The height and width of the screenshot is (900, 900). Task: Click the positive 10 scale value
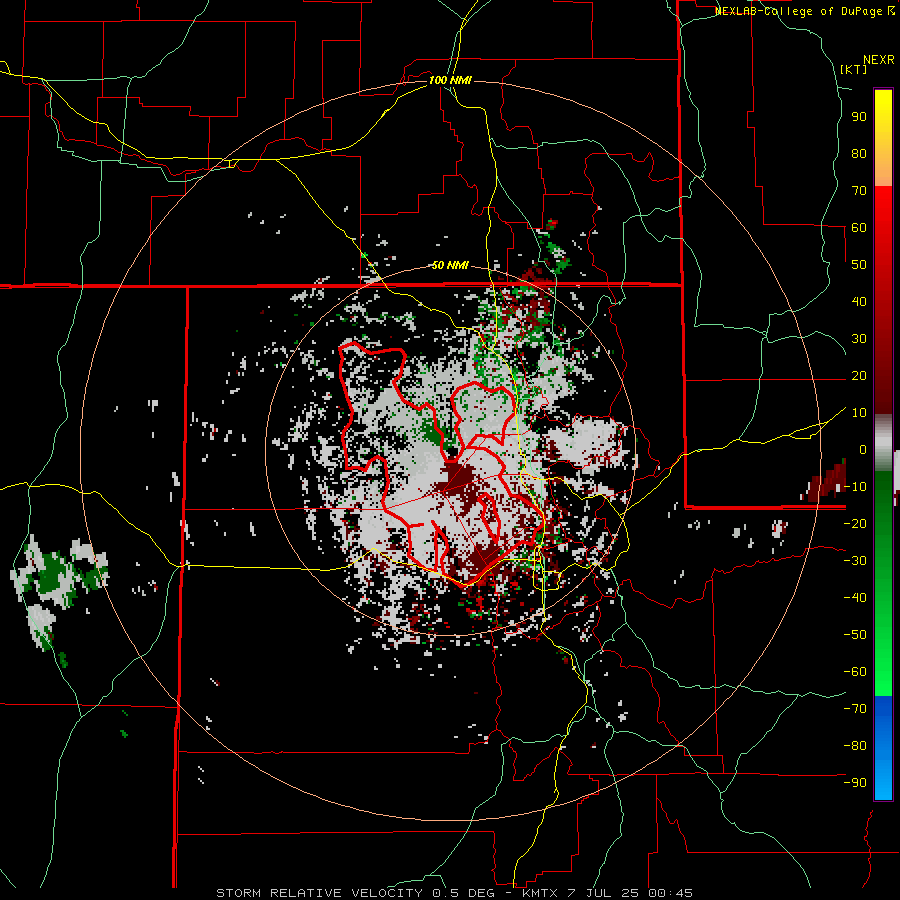tap(859, 413)
